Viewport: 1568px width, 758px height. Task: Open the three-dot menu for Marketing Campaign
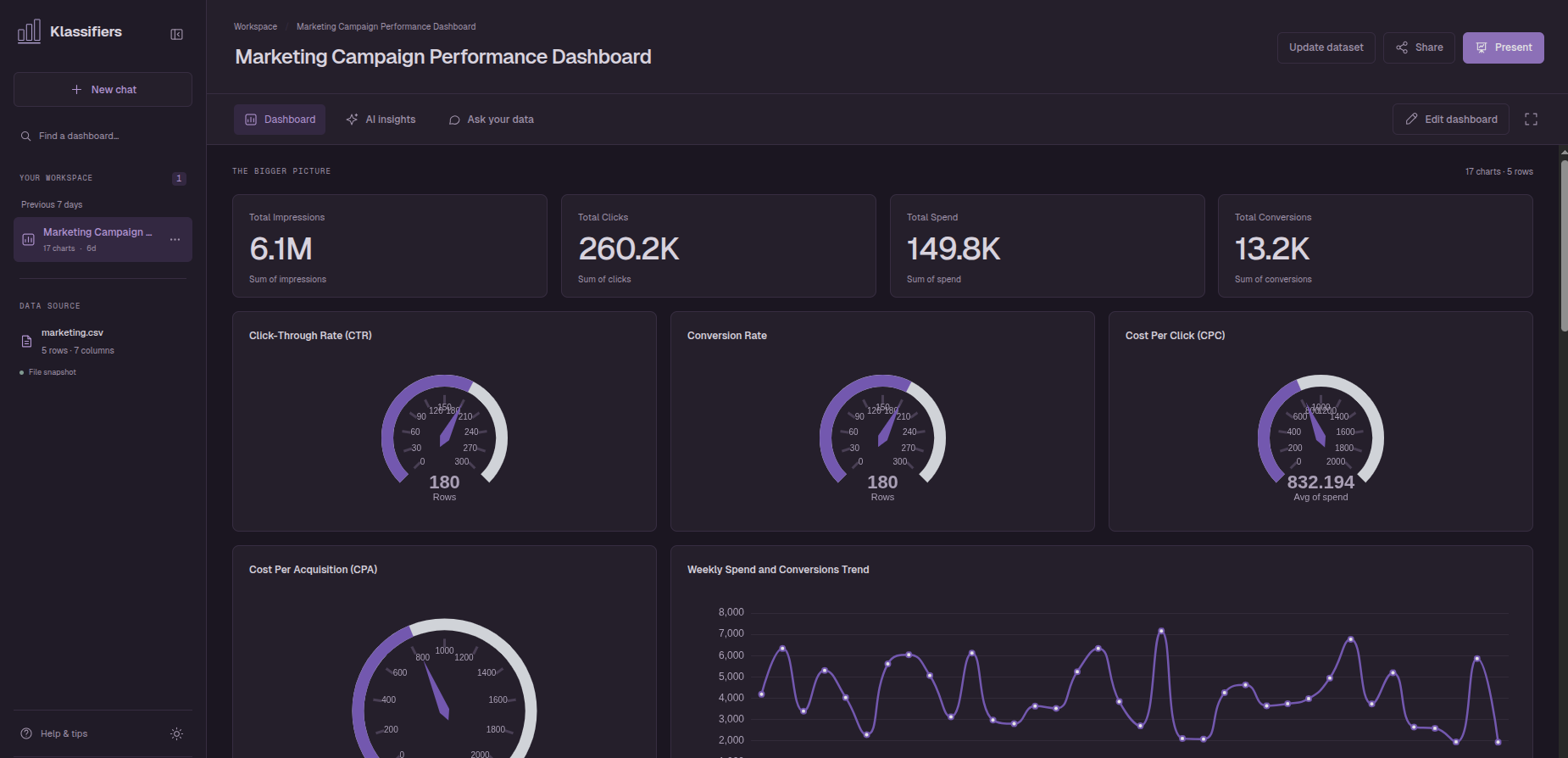[x=175, y=240]
